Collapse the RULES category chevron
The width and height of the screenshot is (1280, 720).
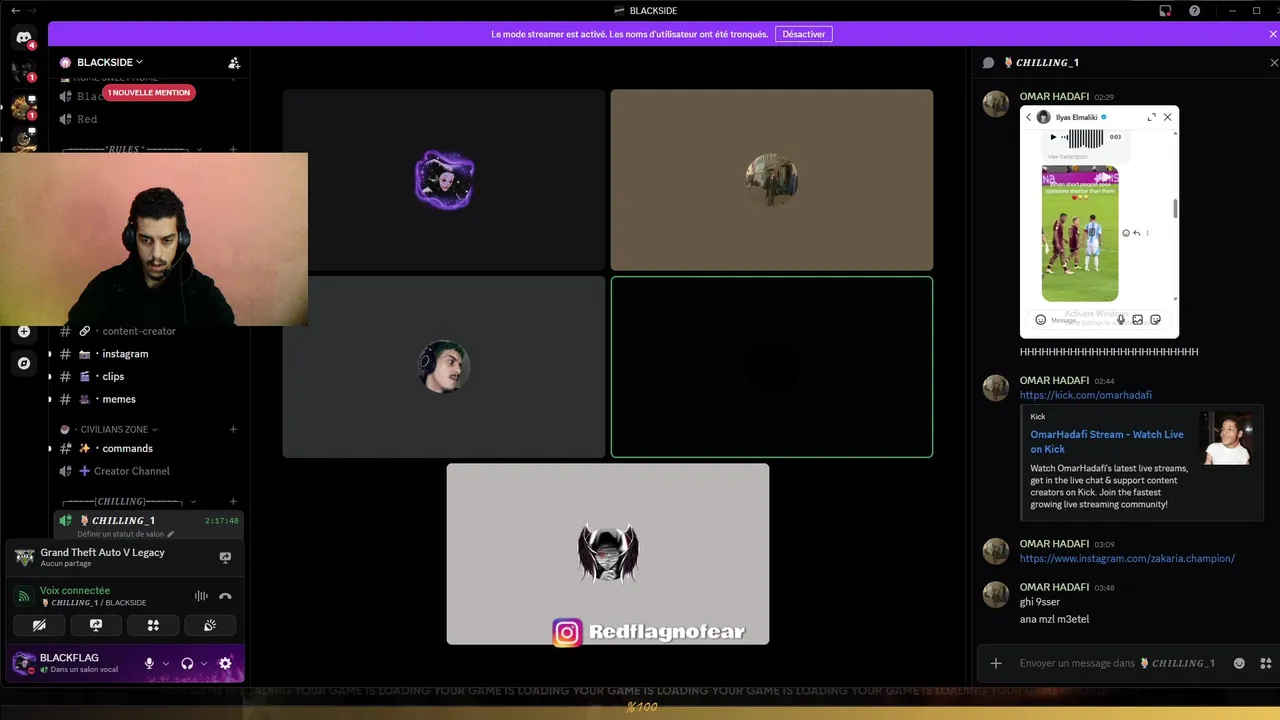pos(199,150)
